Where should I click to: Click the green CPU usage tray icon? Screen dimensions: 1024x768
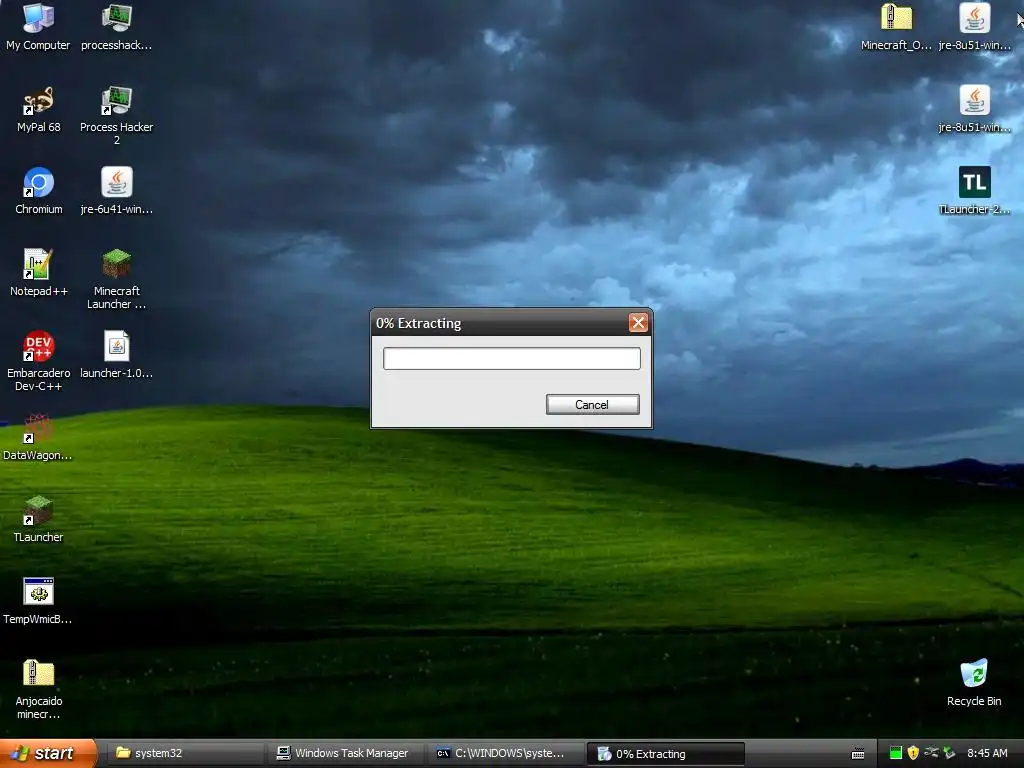(895, 753)
